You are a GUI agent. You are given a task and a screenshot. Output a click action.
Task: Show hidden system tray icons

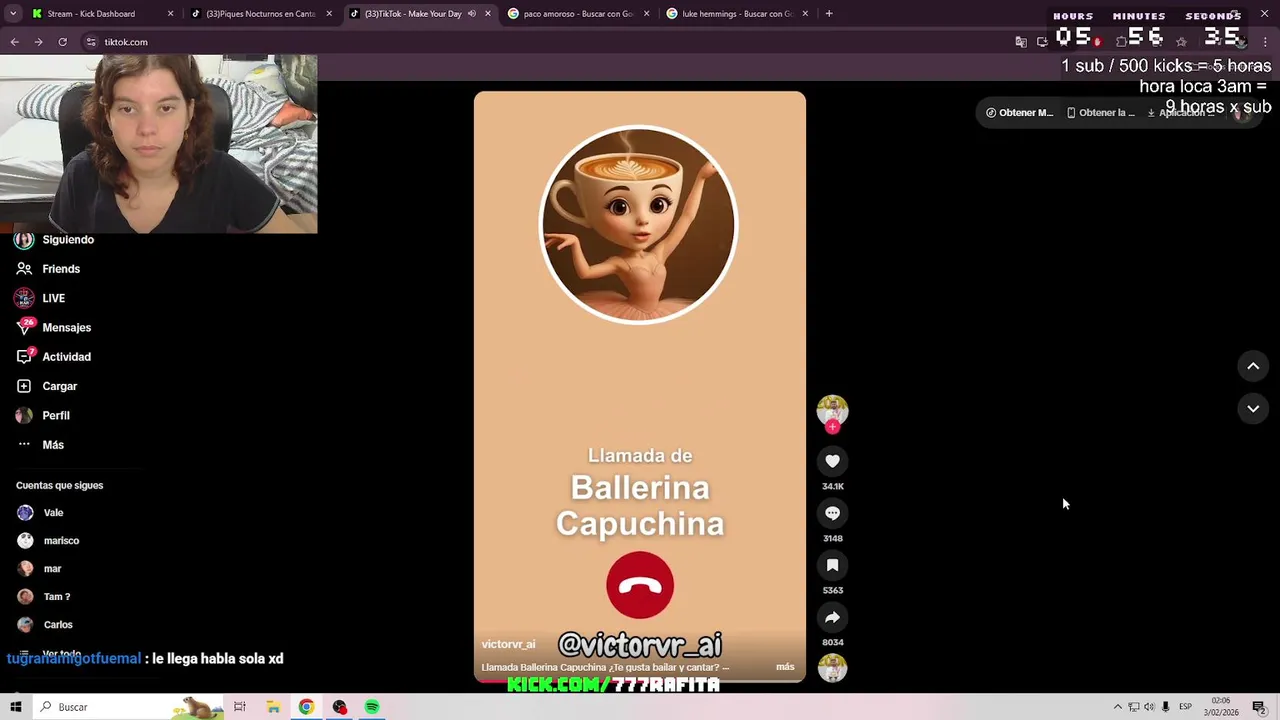coord(1118,707)
